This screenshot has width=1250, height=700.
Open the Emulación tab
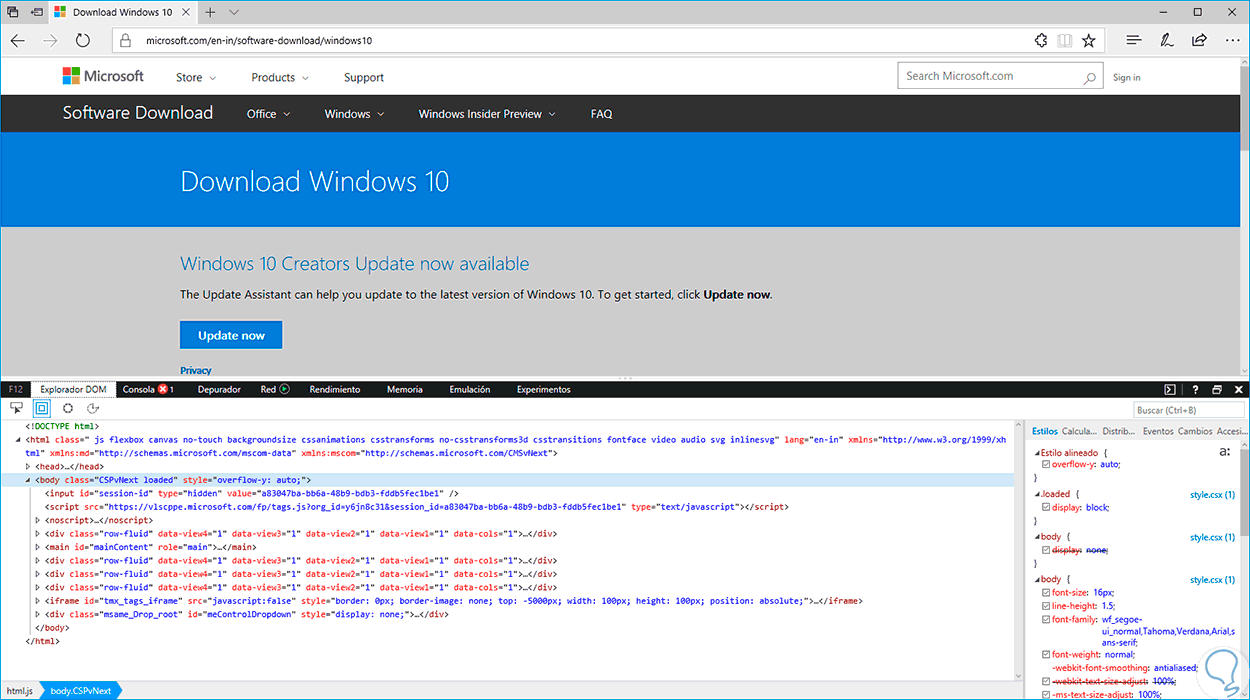470,389
